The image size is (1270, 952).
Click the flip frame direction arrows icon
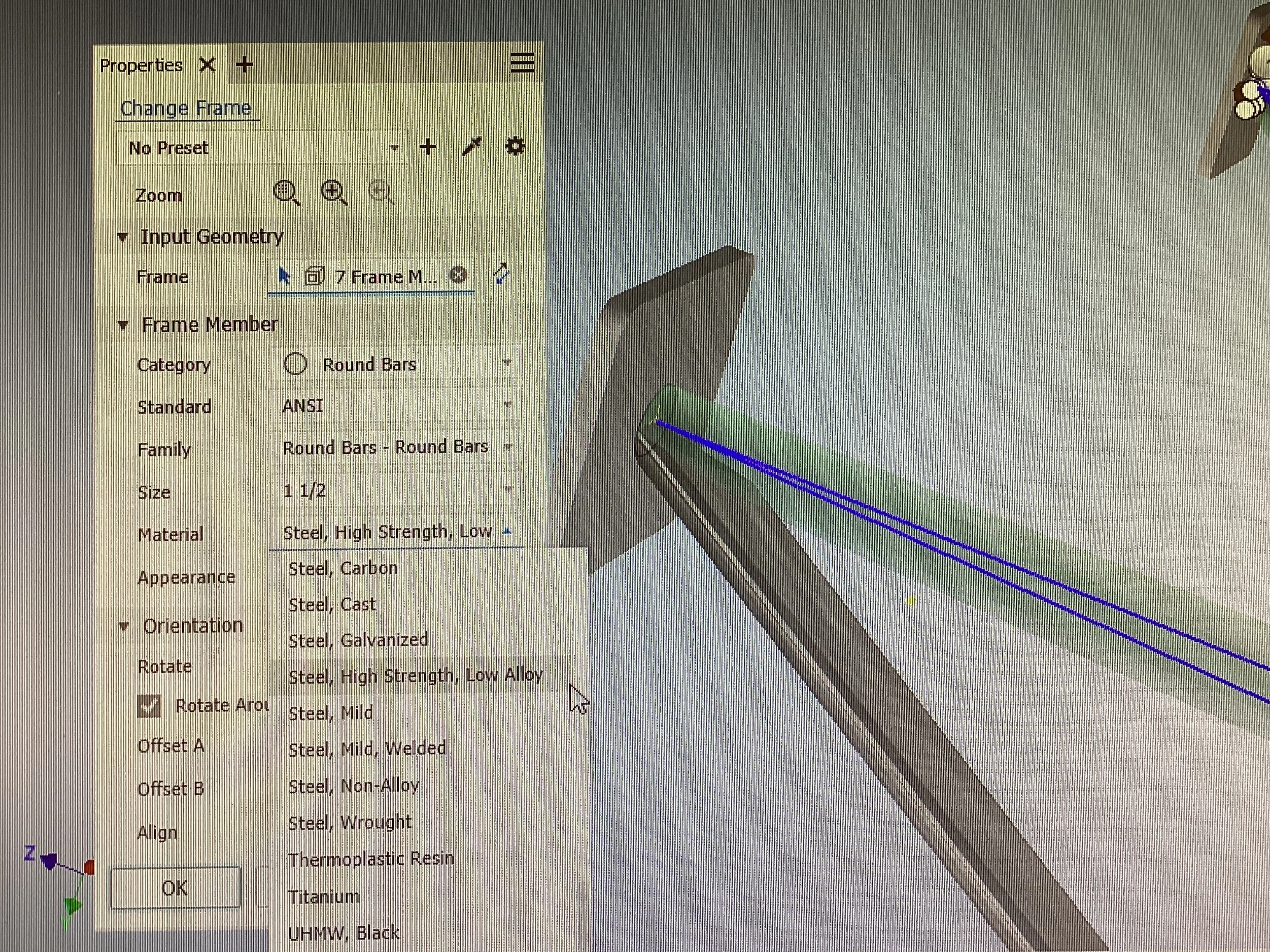click(x=501, y=274)
